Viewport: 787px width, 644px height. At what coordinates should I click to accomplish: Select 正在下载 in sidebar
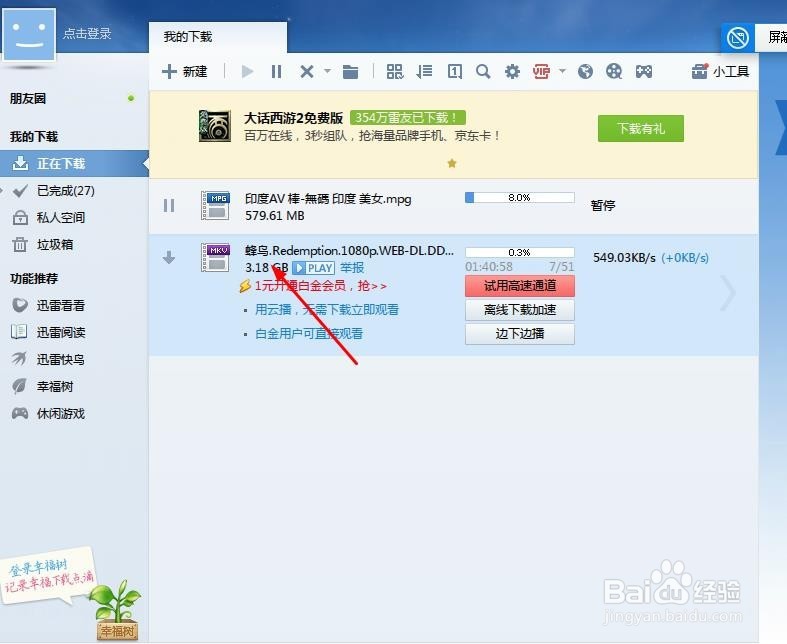coord(74,164)
